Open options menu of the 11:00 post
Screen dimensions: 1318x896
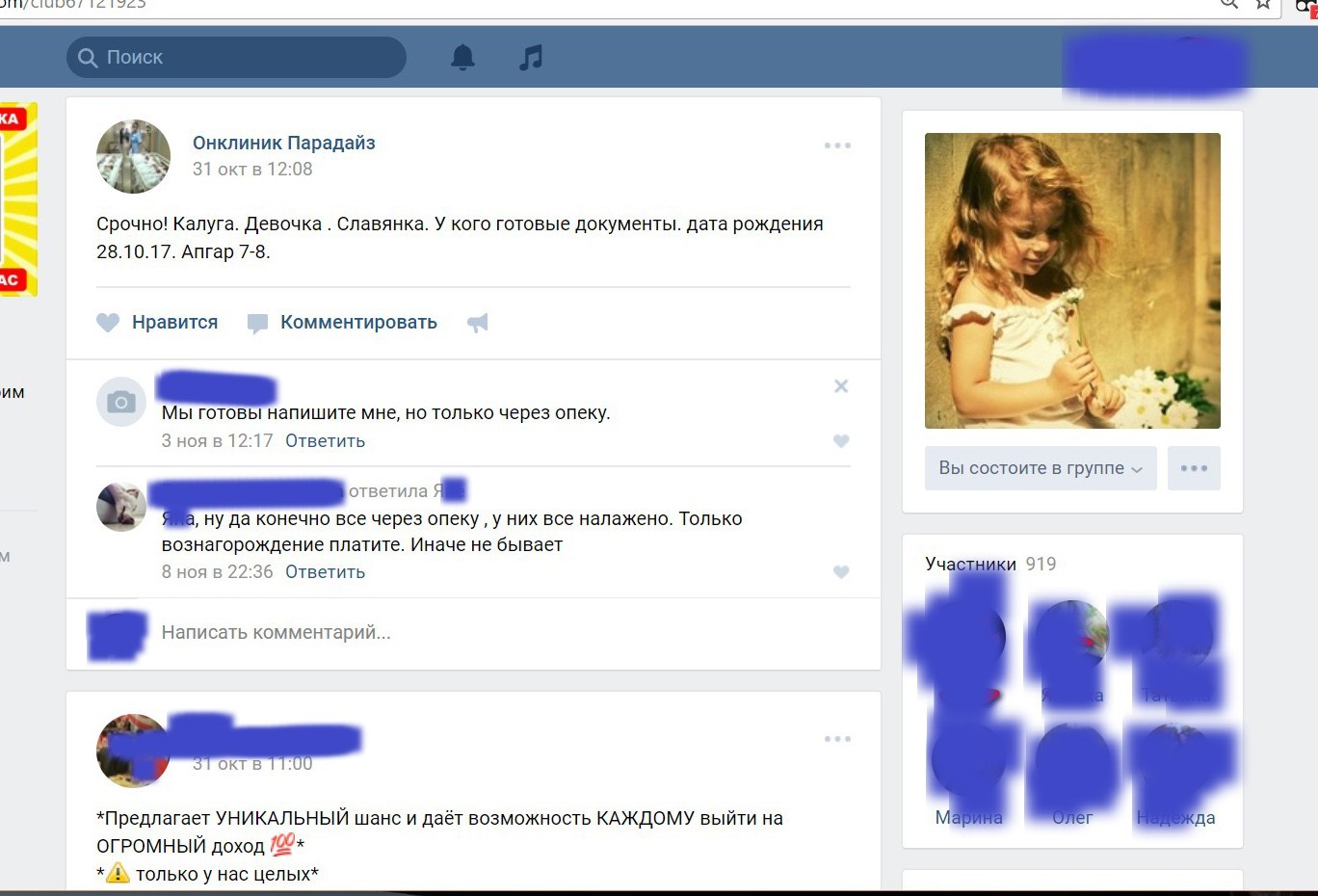(x=837, y=739)
